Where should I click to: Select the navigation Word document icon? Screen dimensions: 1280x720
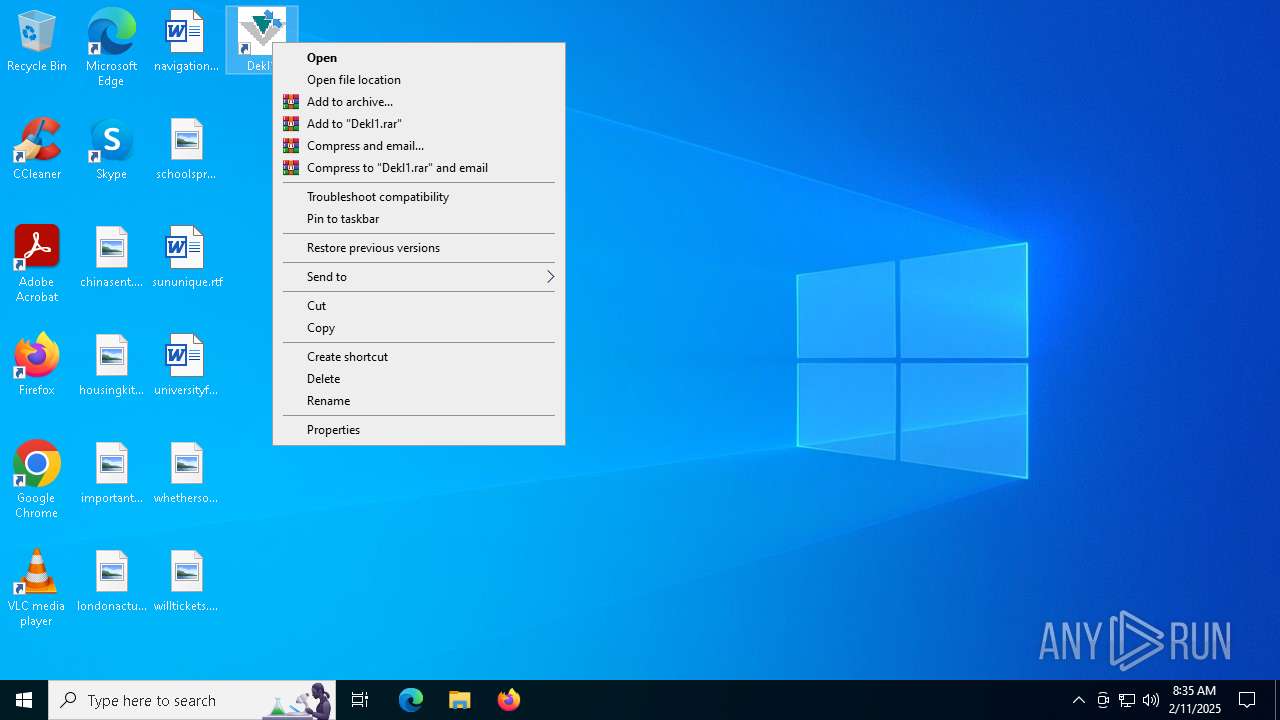click(186, 42)
